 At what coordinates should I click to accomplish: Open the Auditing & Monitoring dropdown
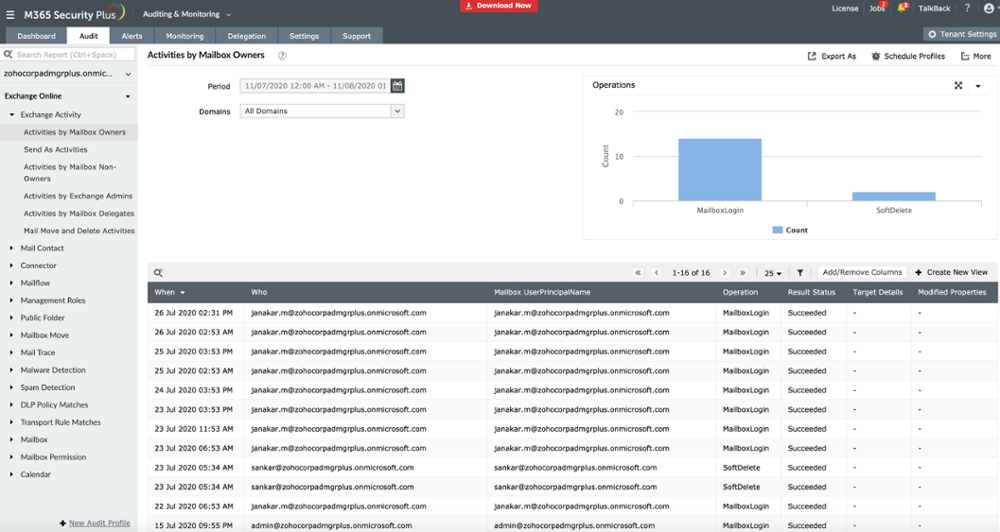point(187,14)
